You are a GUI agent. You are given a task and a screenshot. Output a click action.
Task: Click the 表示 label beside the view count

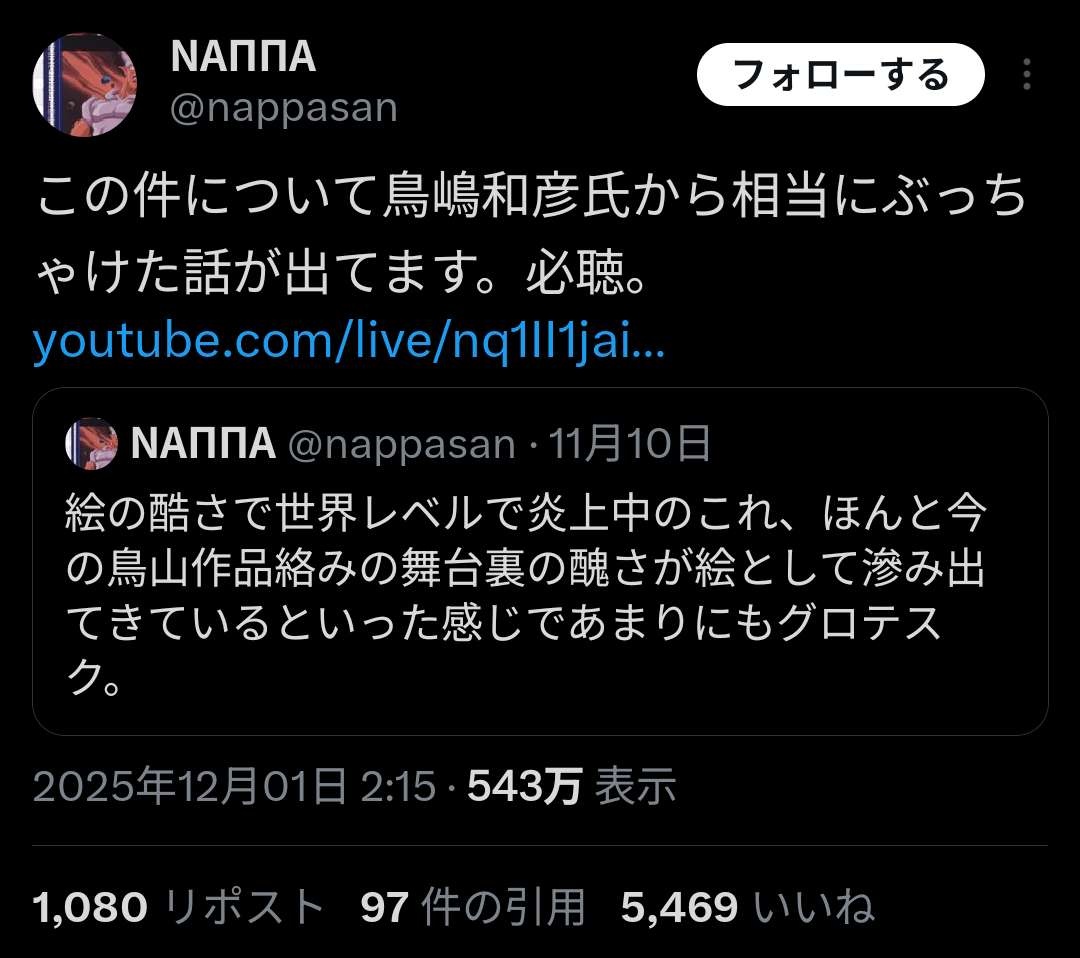click(636, 786)
